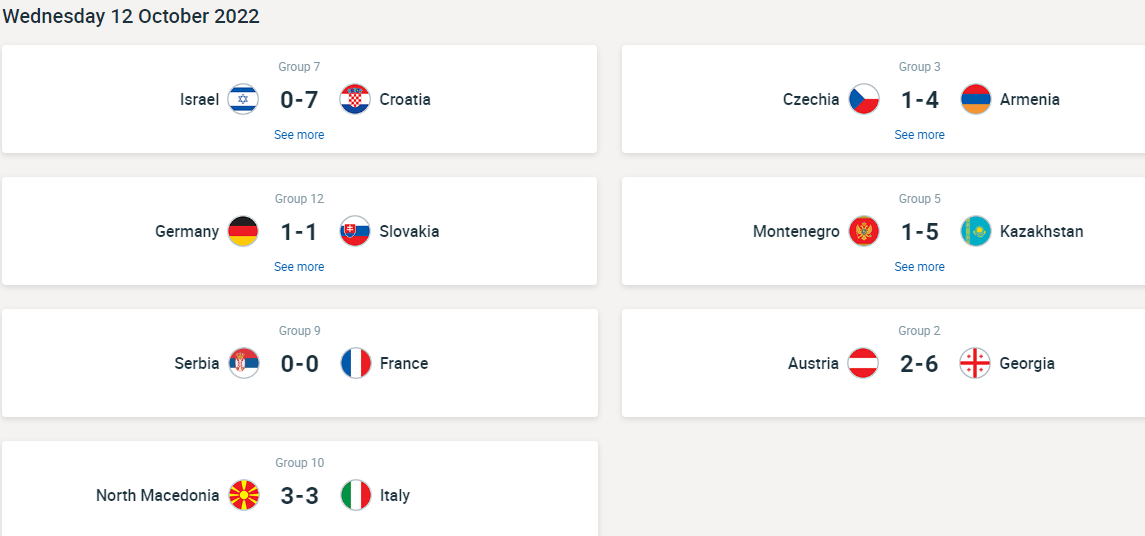This screenshot has height=536, width=1145.
Task: Click the Germany flag icon
Action: point(243,231)
